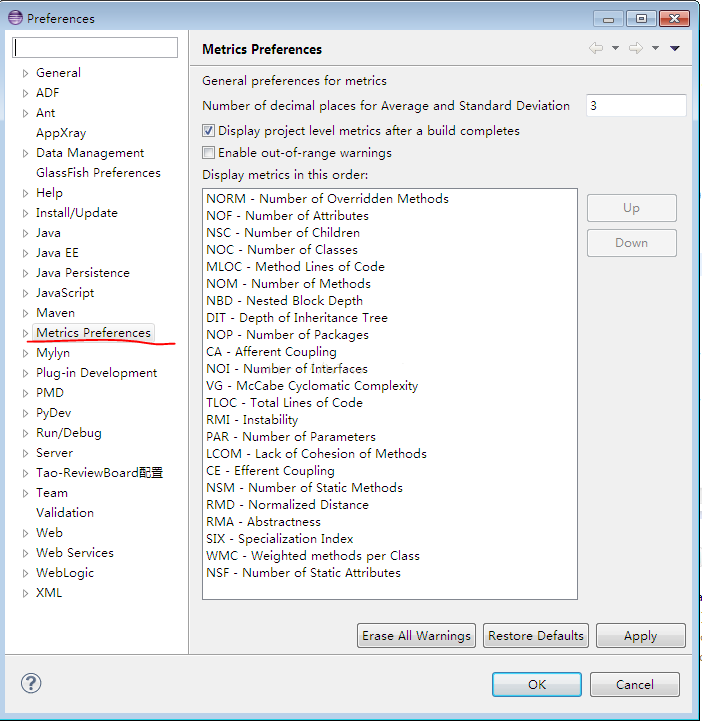Select TLOC - Total Lines of Code
This screenshot has height=721, width=702.
pyautogui.click(x=285, y=403)
